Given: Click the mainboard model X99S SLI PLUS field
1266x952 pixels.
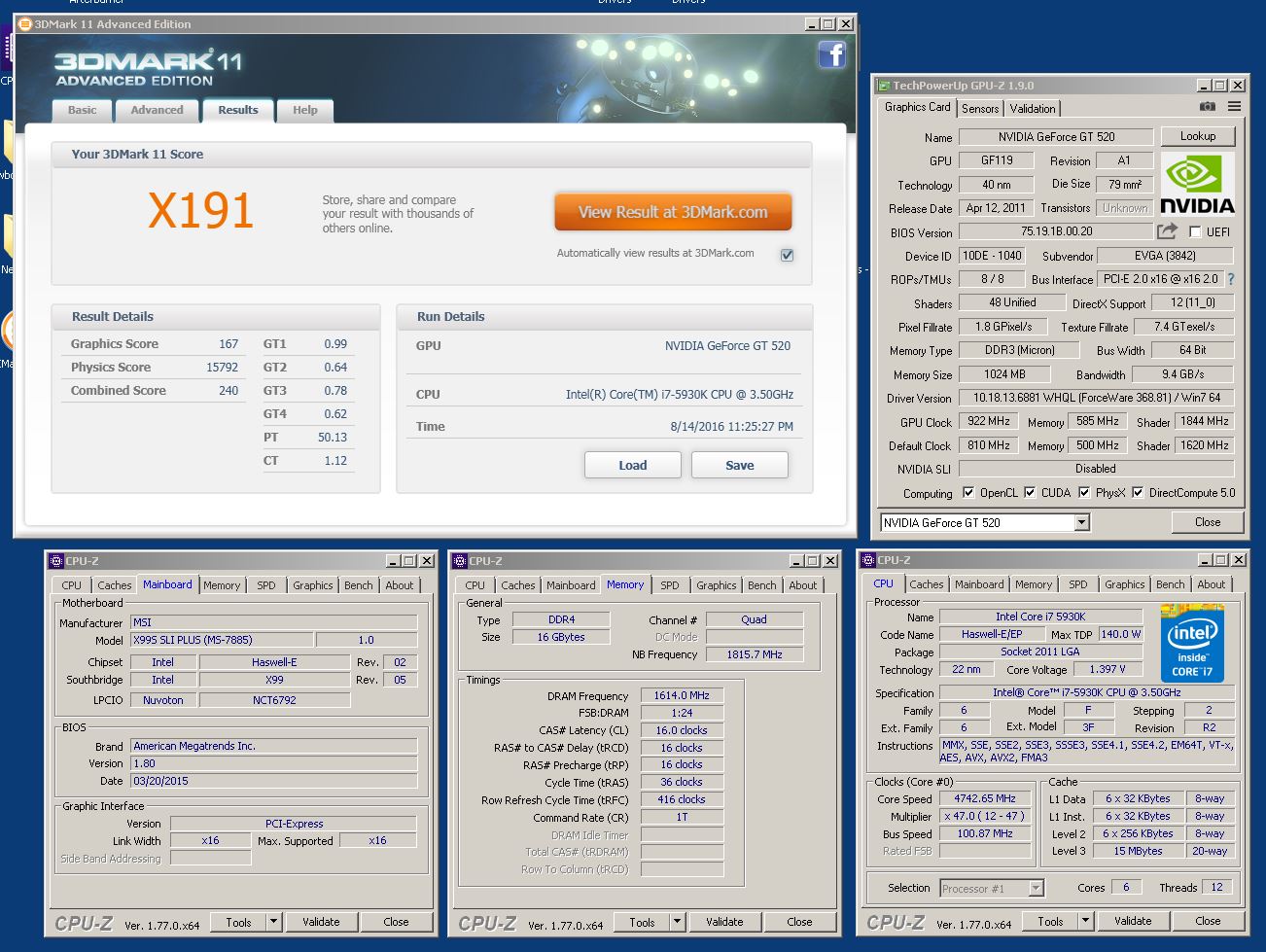Looking at the screenshot, I should click(x=222, y=640).
